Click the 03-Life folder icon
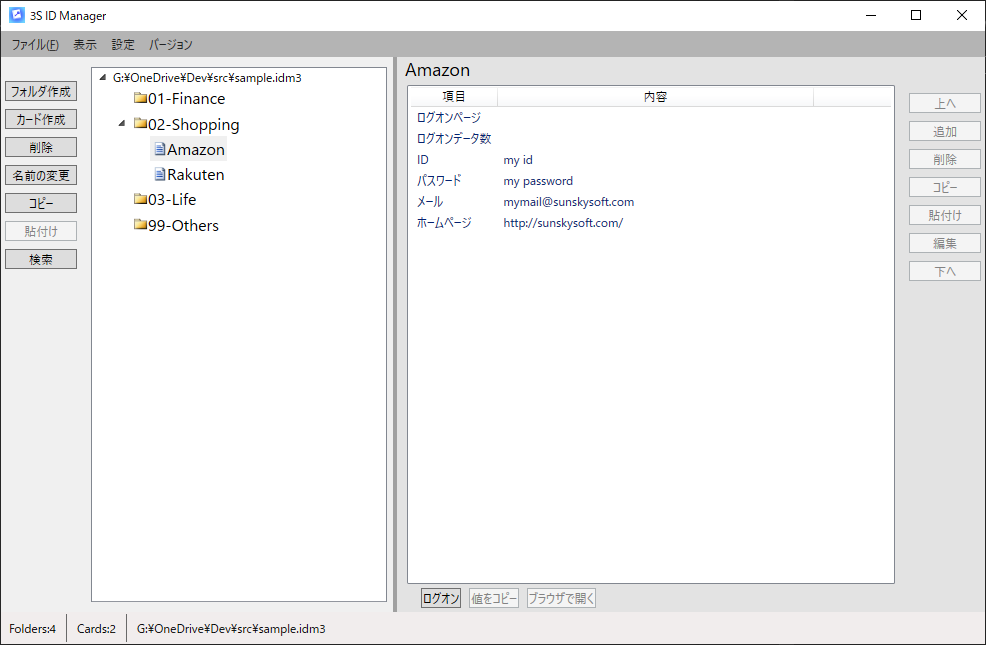 pos(140,199)
